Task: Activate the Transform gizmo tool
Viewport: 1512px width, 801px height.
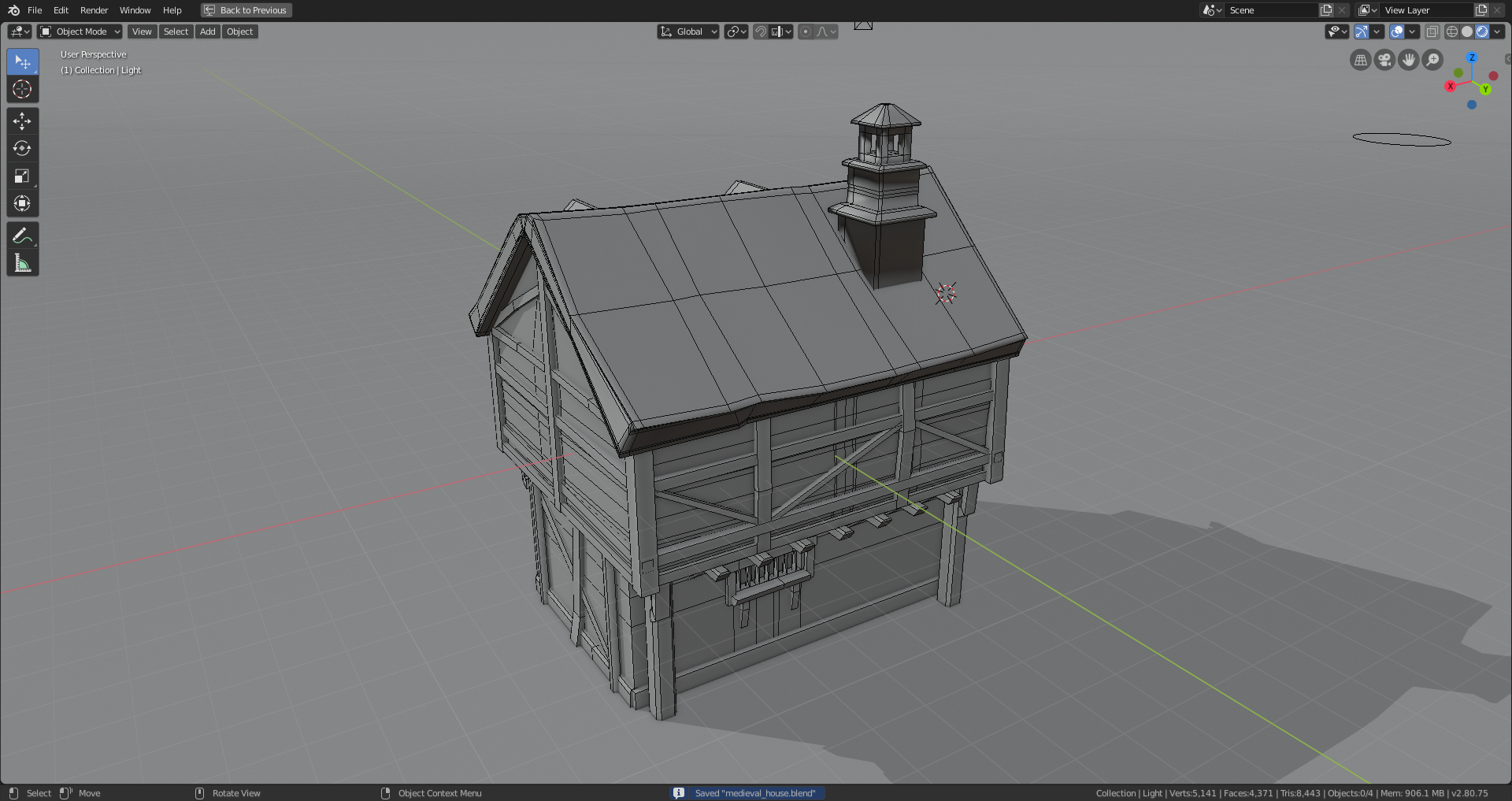Action: point(22,203)
